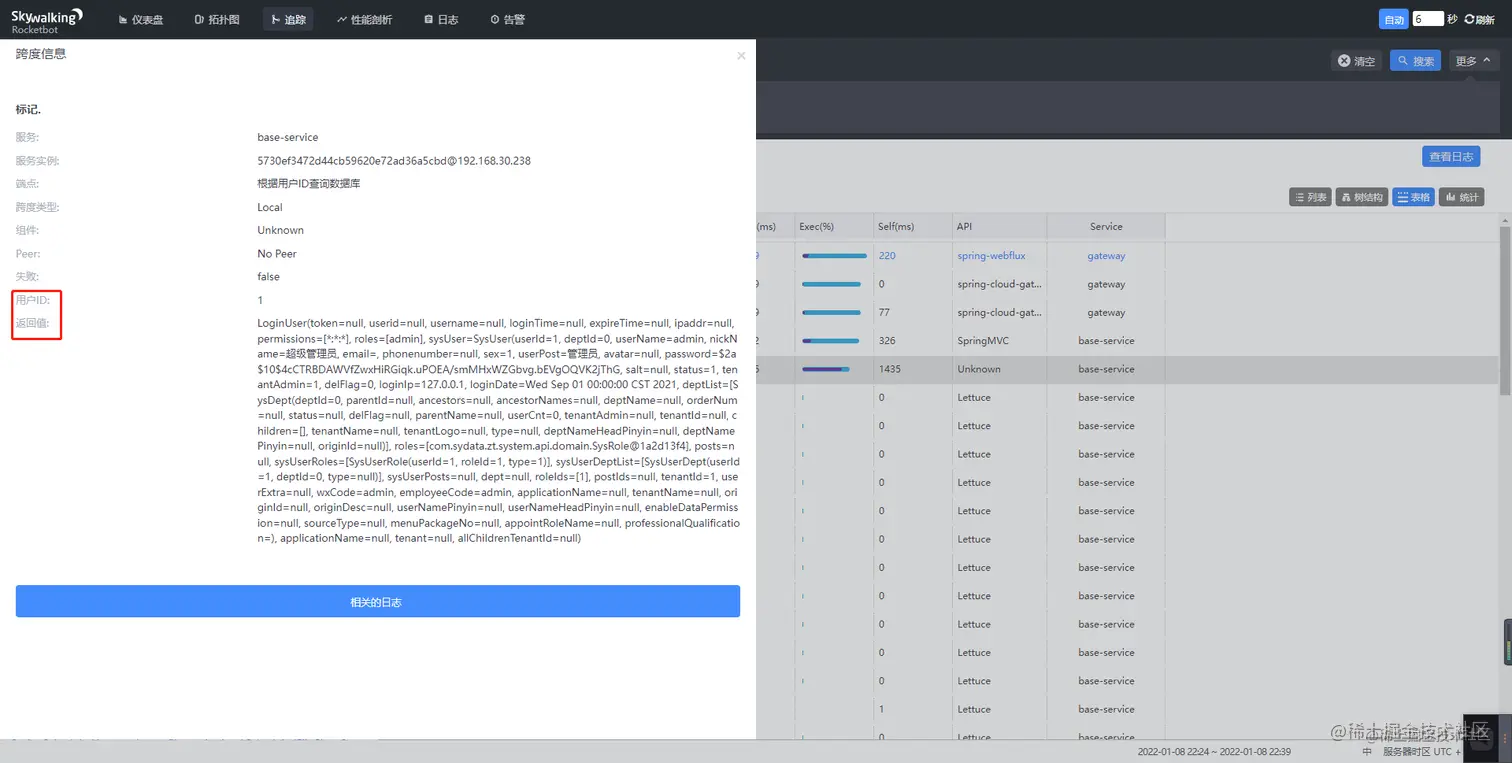The height and width of the screenshot is (763, 1512).
Task: Click the Skywalking Rocketbot logo
Action: click(46, 19)
